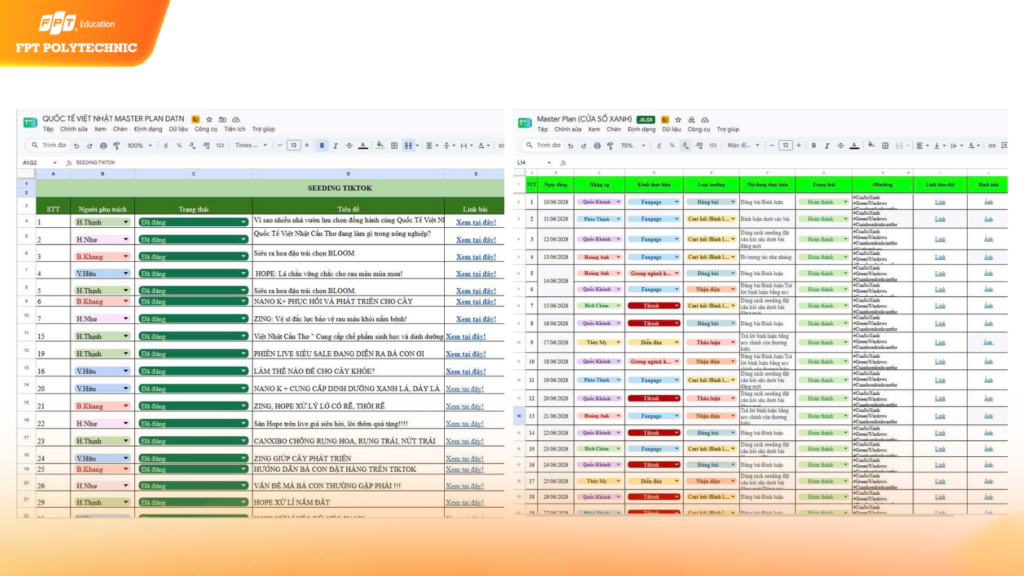
Task: Open the H.Thịnh assignee dropdown in row 1
Action: point(101,222)
